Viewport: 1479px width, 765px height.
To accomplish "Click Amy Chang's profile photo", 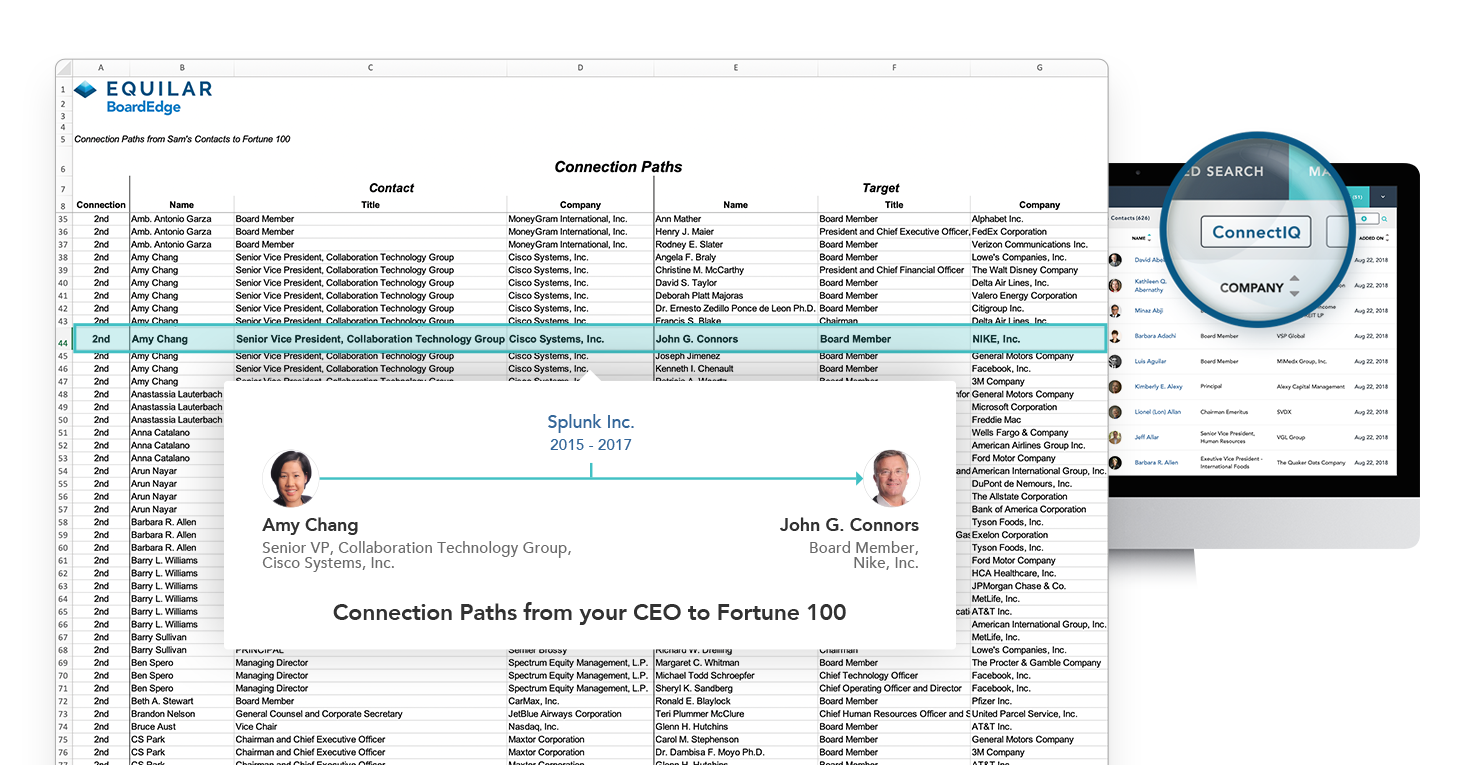I will (x=291, y=478).
